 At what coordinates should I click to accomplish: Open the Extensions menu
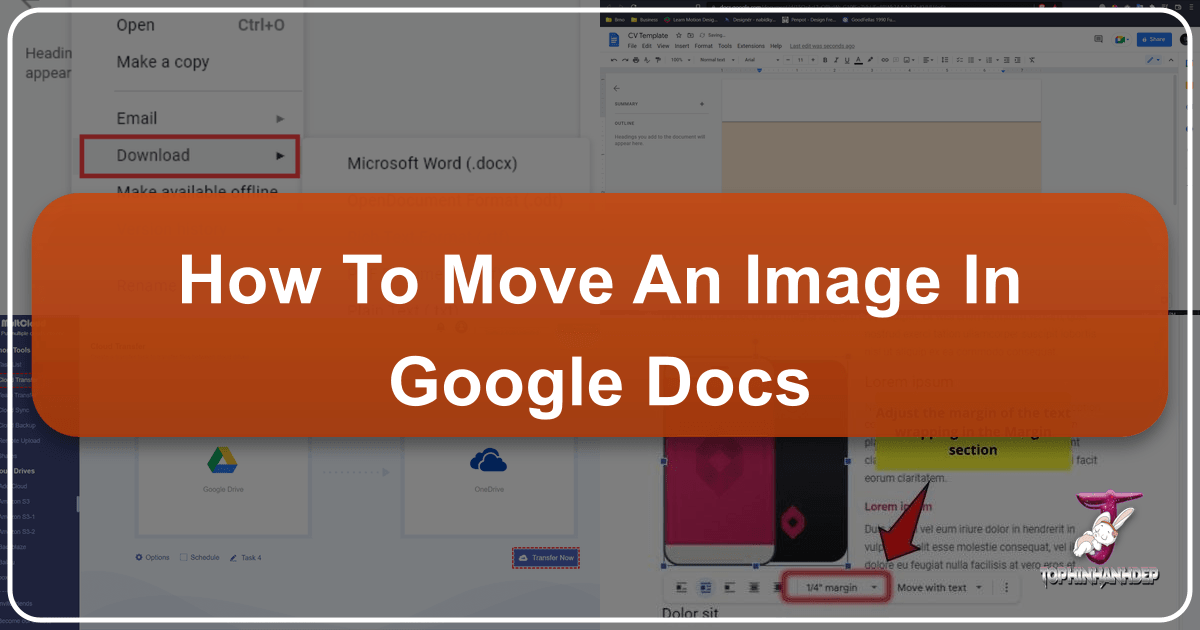(751, 46)
